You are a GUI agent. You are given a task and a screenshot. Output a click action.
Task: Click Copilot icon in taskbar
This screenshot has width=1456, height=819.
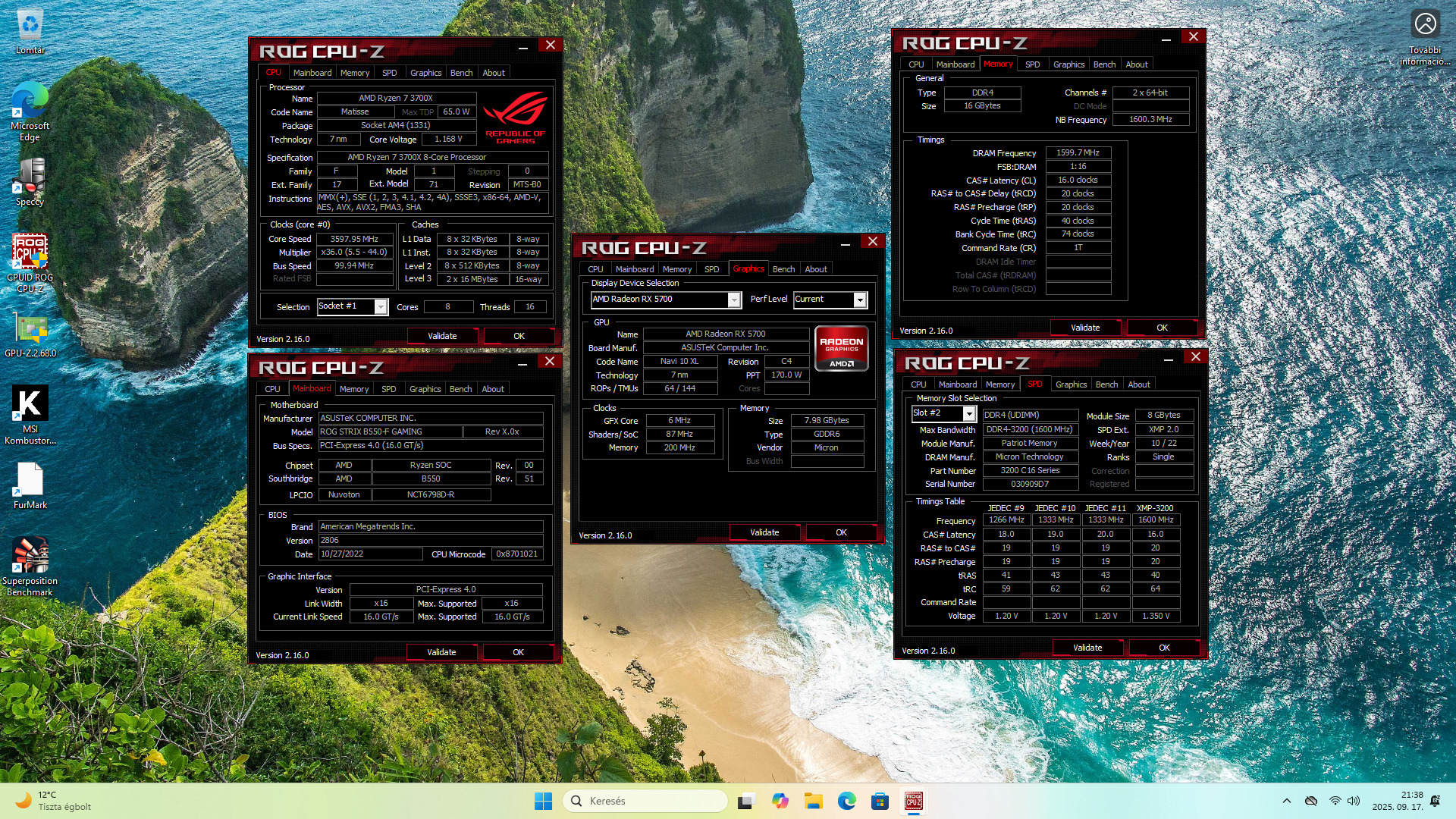780,801
